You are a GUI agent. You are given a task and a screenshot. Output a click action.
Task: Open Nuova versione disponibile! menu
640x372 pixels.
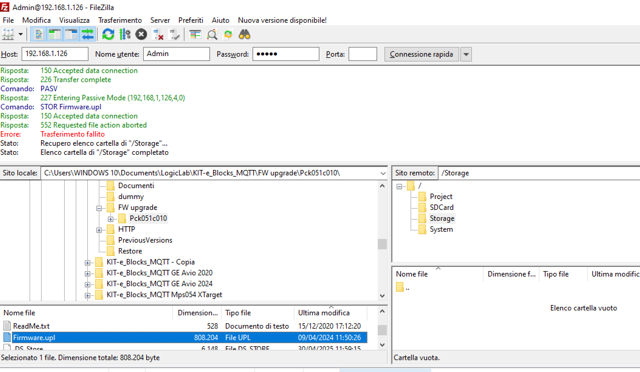(x=282, y=20)
